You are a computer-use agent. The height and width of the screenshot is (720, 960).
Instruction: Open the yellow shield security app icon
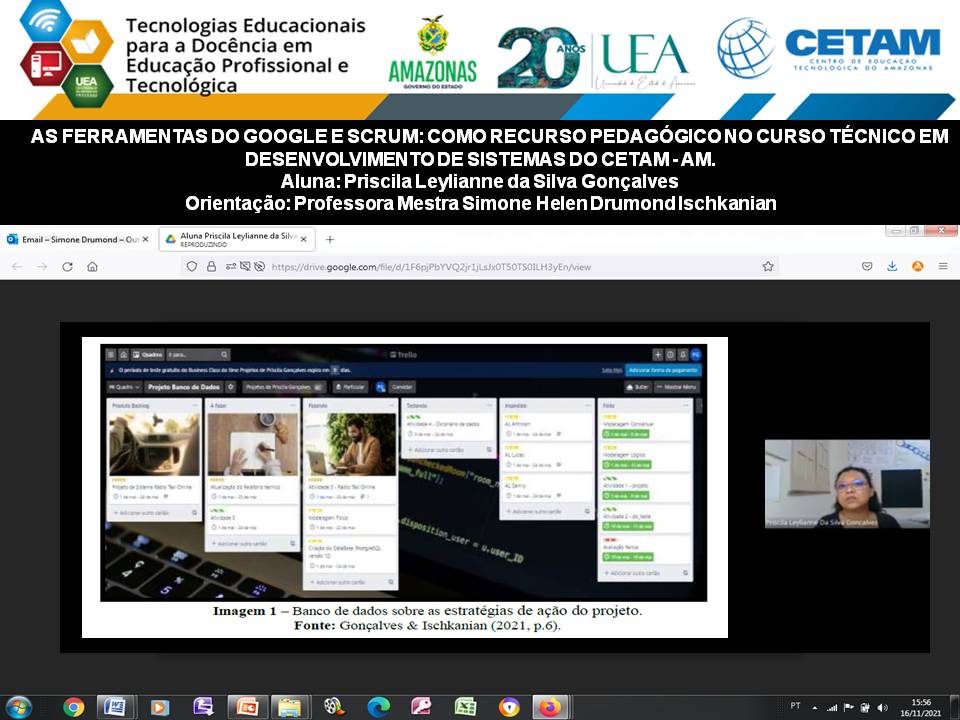click(x=509, y=708)
